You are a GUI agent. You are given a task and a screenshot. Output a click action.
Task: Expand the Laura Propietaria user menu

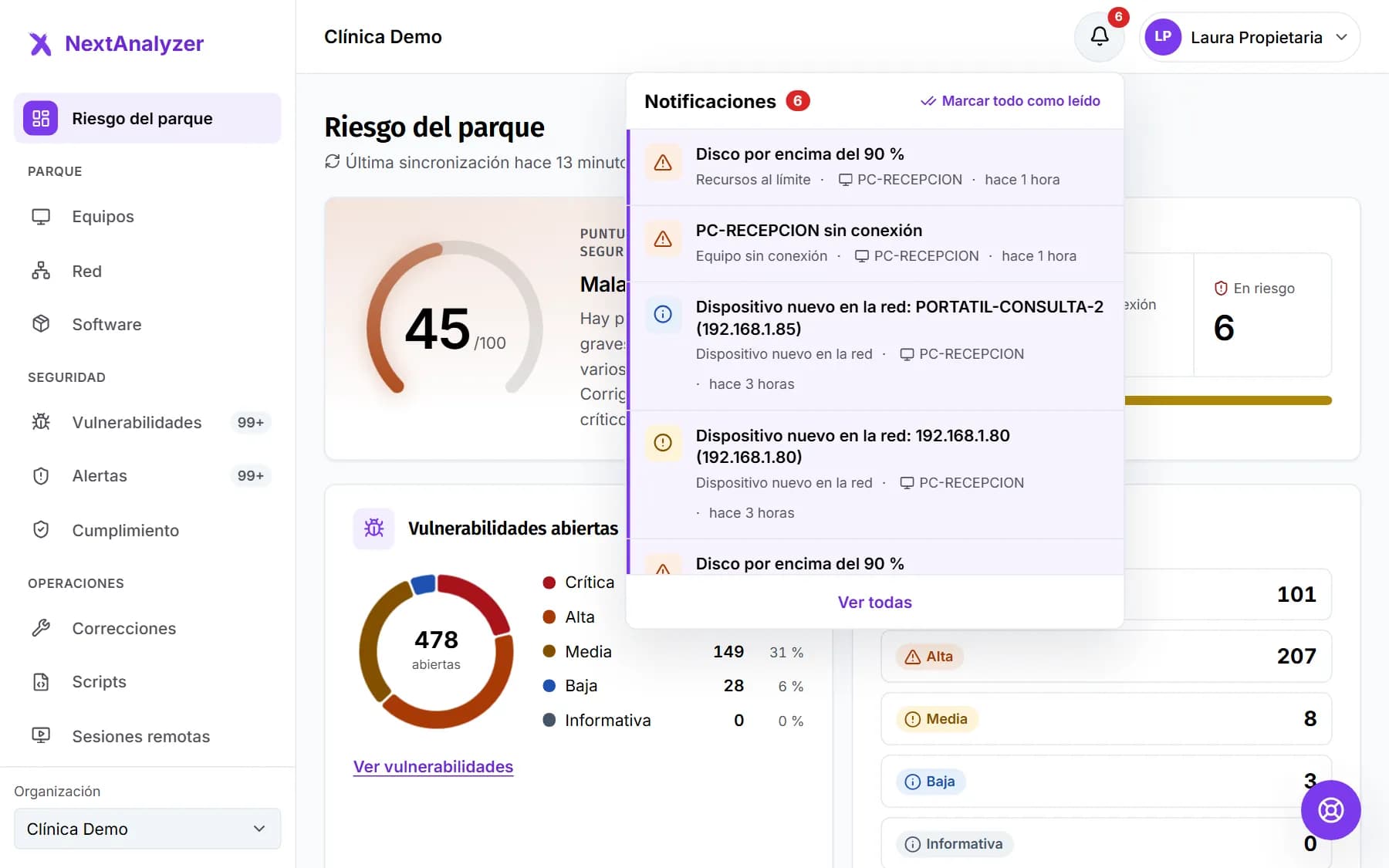(1249, 37)
